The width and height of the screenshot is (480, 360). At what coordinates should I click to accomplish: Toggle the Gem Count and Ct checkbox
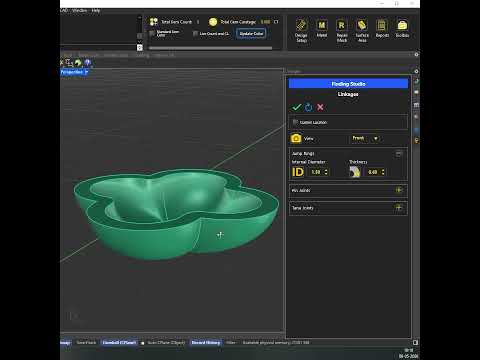(196, 33)
